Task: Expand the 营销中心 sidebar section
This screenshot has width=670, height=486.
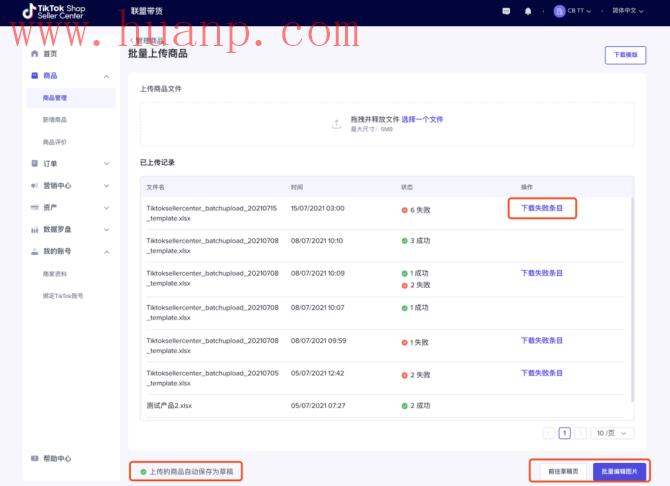Action: tap(106, 186)
